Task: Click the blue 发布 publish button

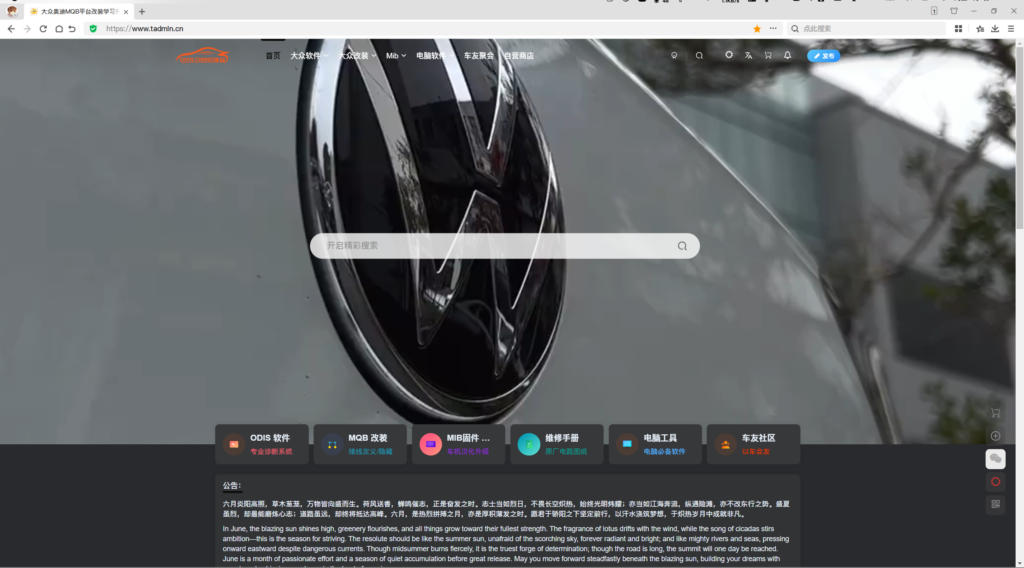Action: pyautogui.click(x=824, y=56)
